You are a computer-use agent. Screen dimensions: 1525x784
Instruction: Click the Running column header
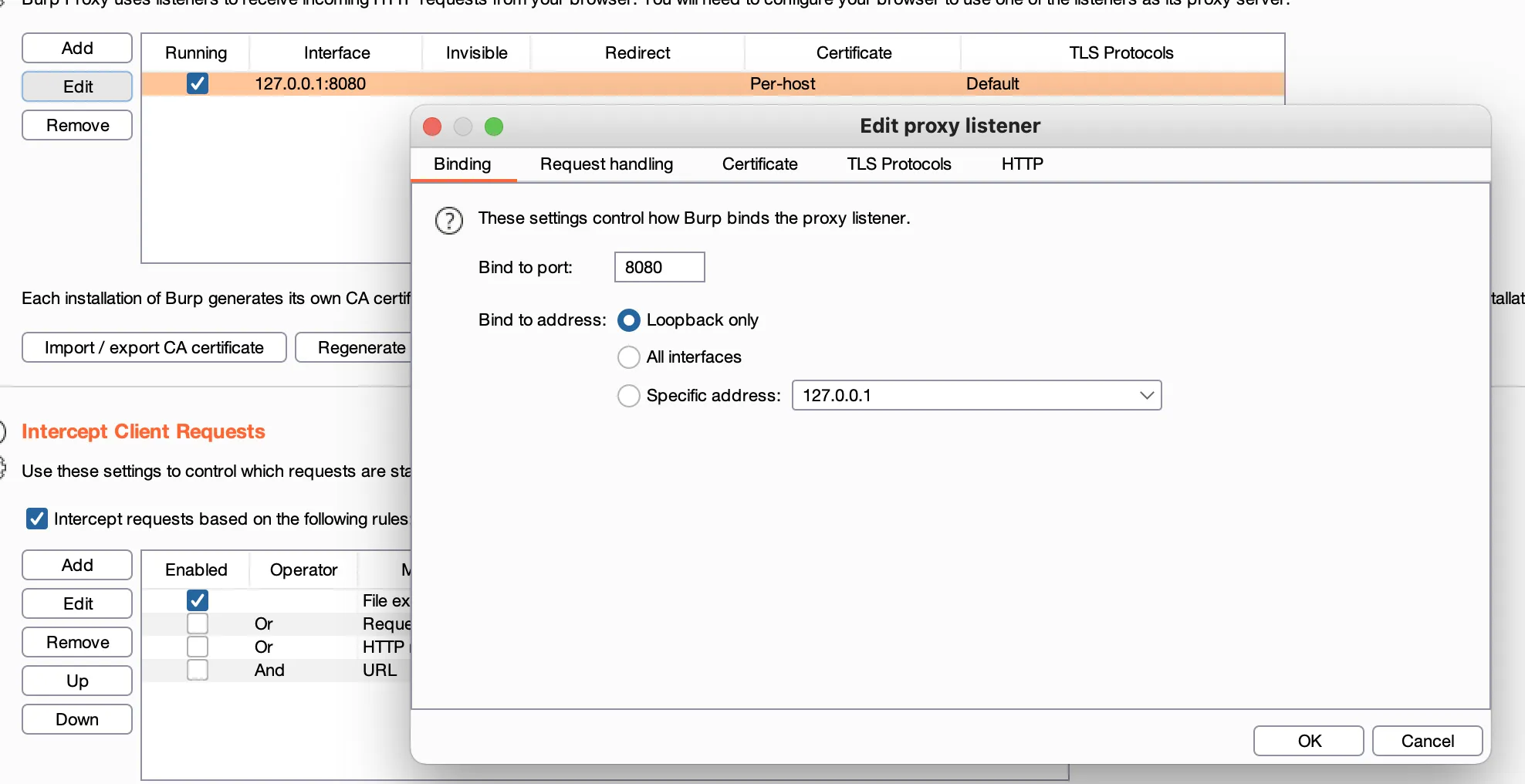click(x=196, y=52)
